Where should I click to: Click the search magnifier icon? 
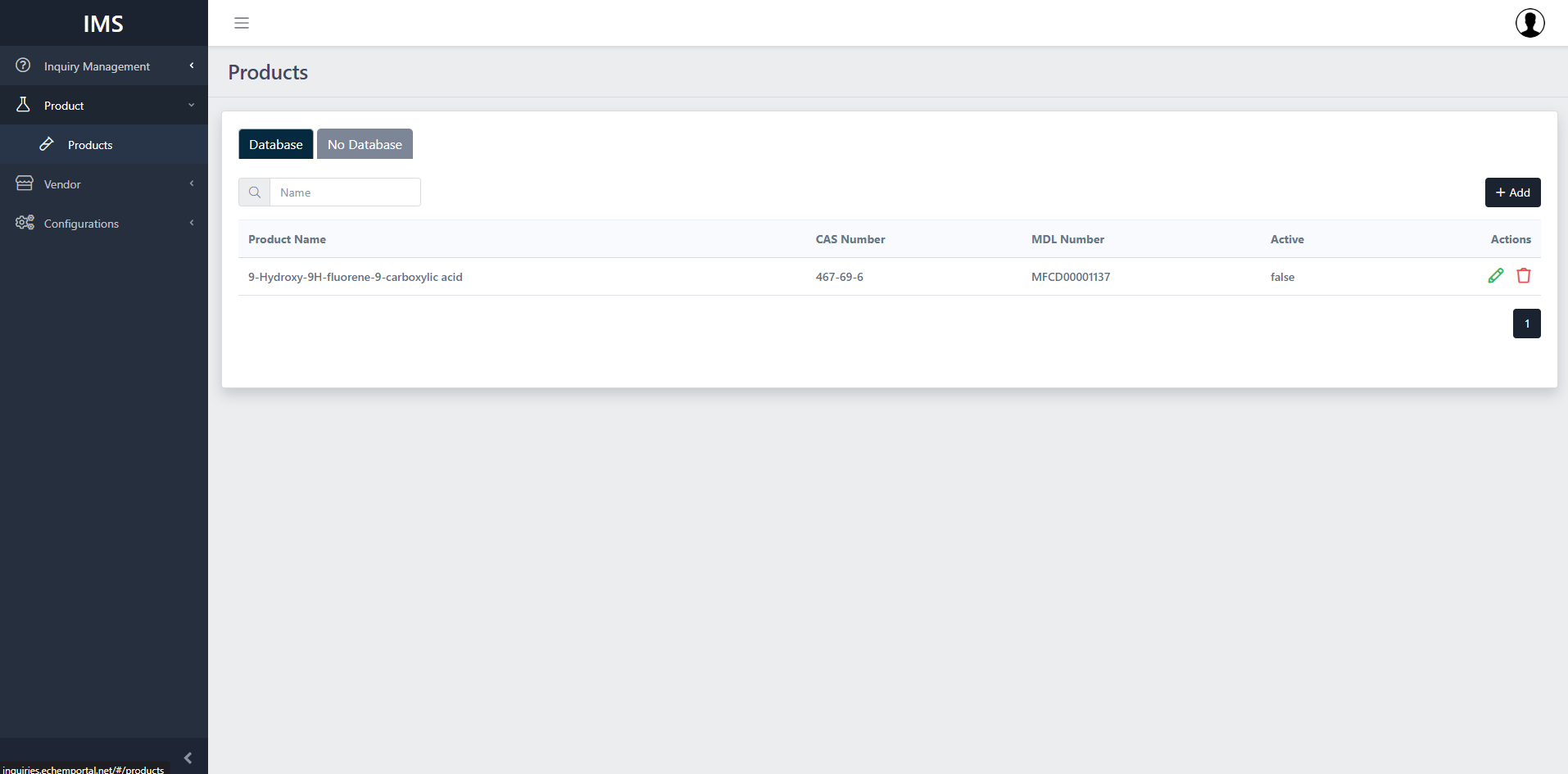tap(255, 192)
